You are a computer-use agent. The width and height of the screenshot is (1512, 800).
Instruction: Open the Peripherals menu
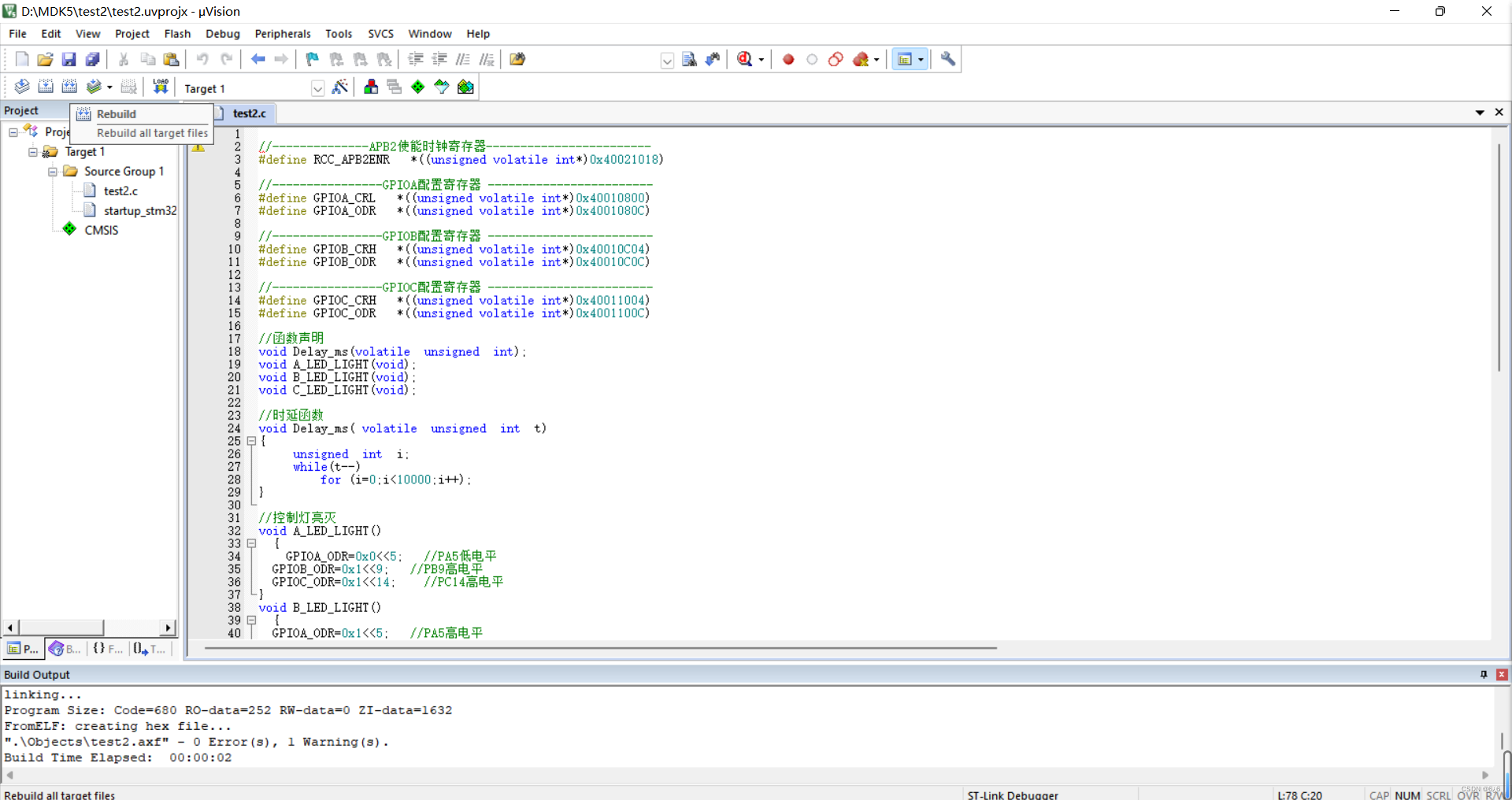click(x=283, y=34)
